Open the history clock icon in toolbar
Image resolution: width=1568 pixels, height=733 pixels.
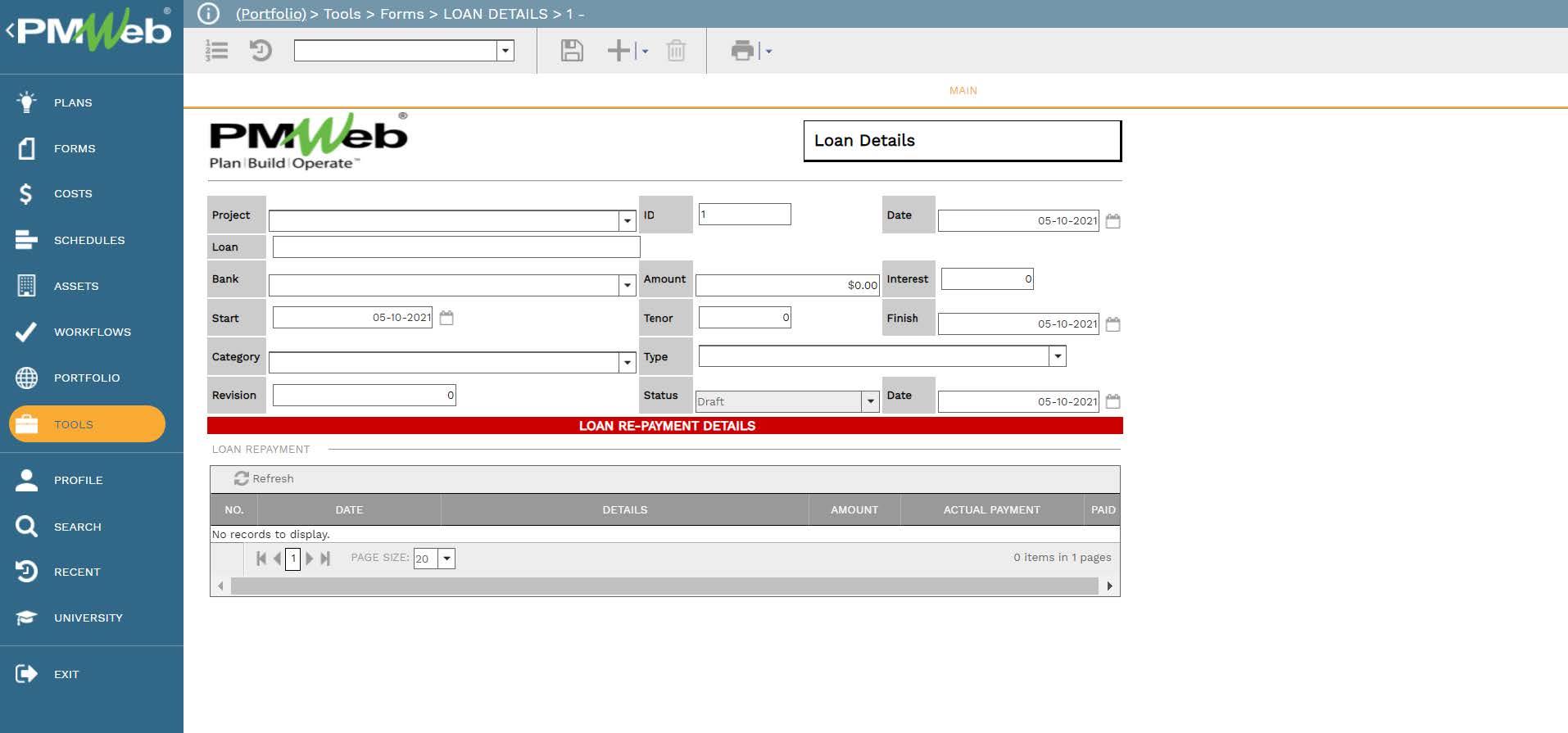coord(261,51)
